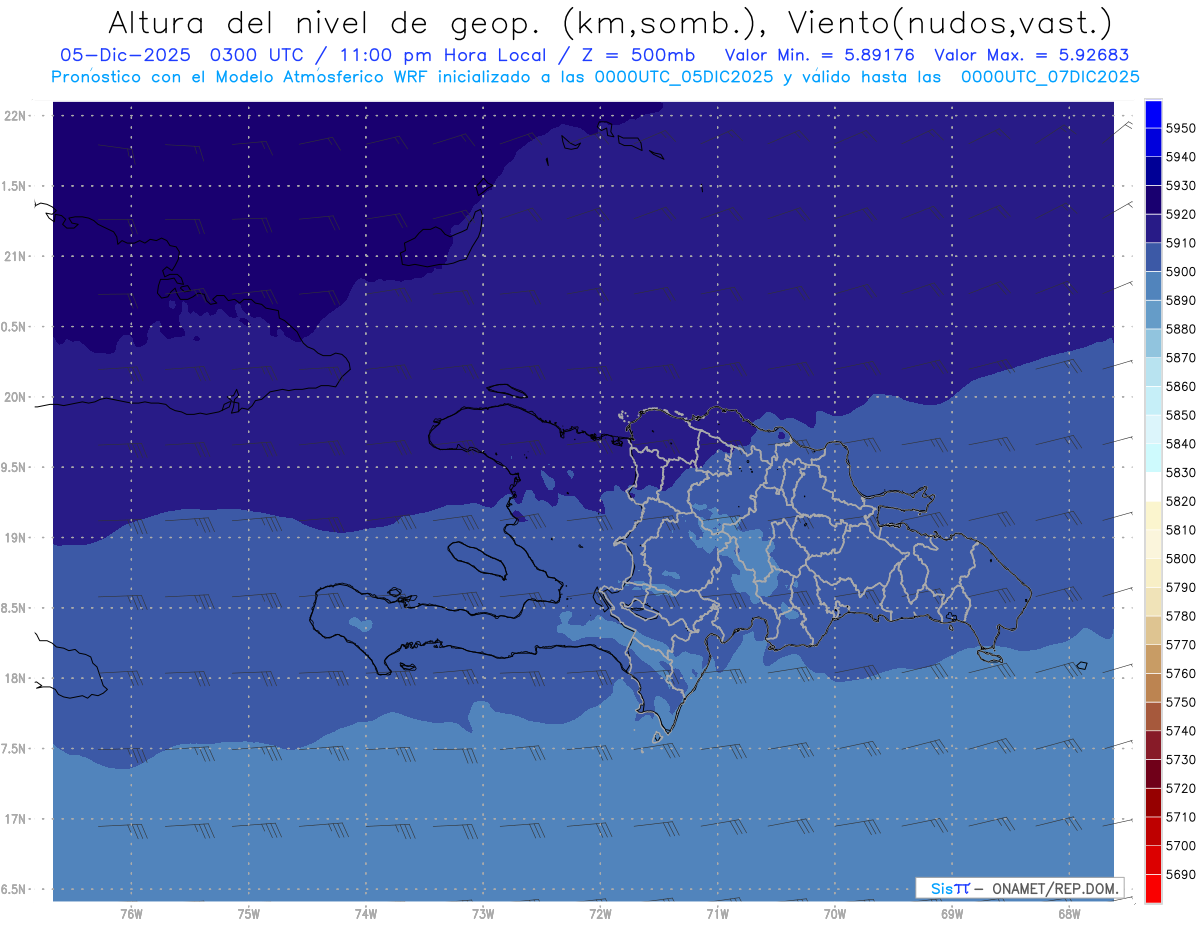
Task: Click the '0.5N' latitude label
Action: tap(15, 327)
